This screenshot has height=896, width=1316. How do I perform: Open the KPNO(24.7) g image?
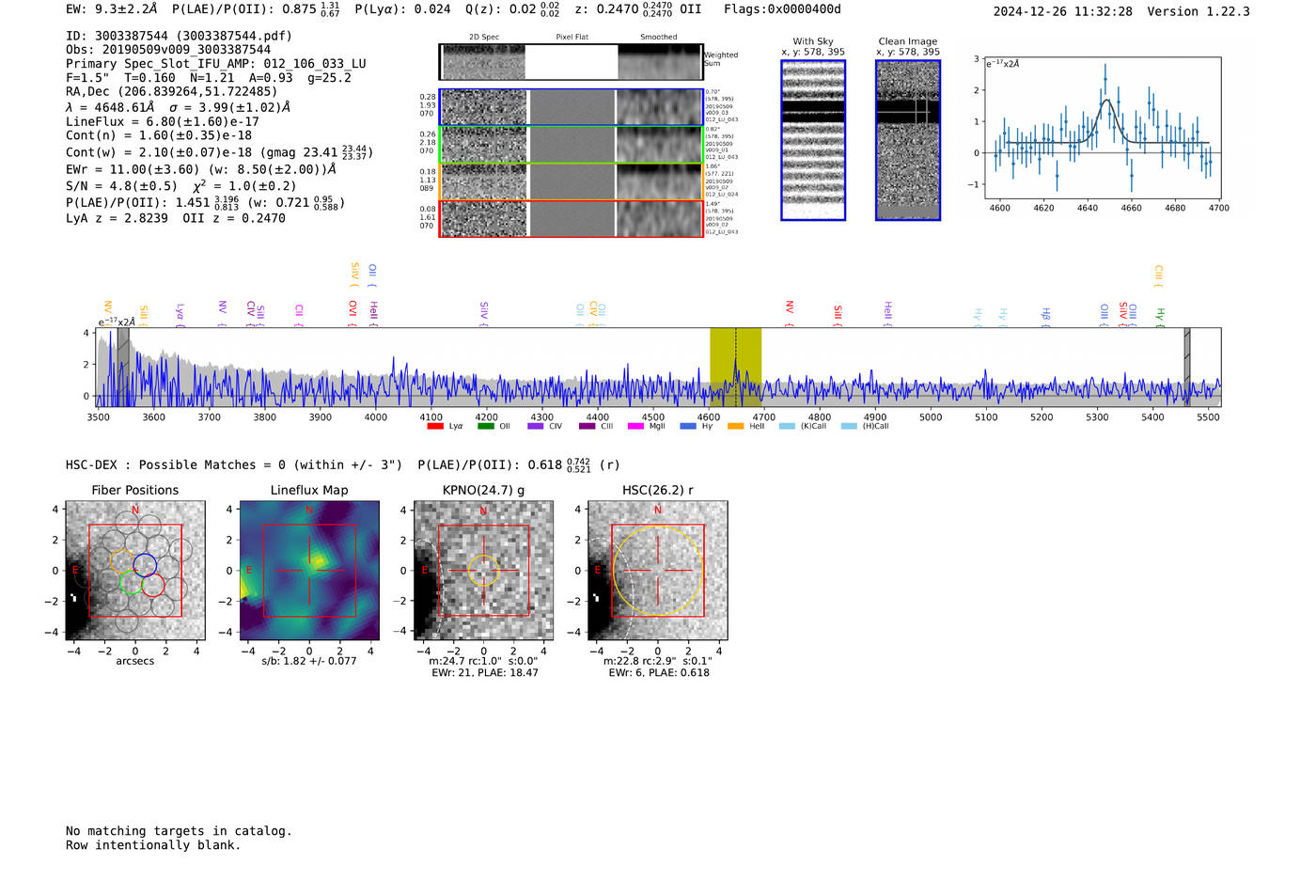483,571
